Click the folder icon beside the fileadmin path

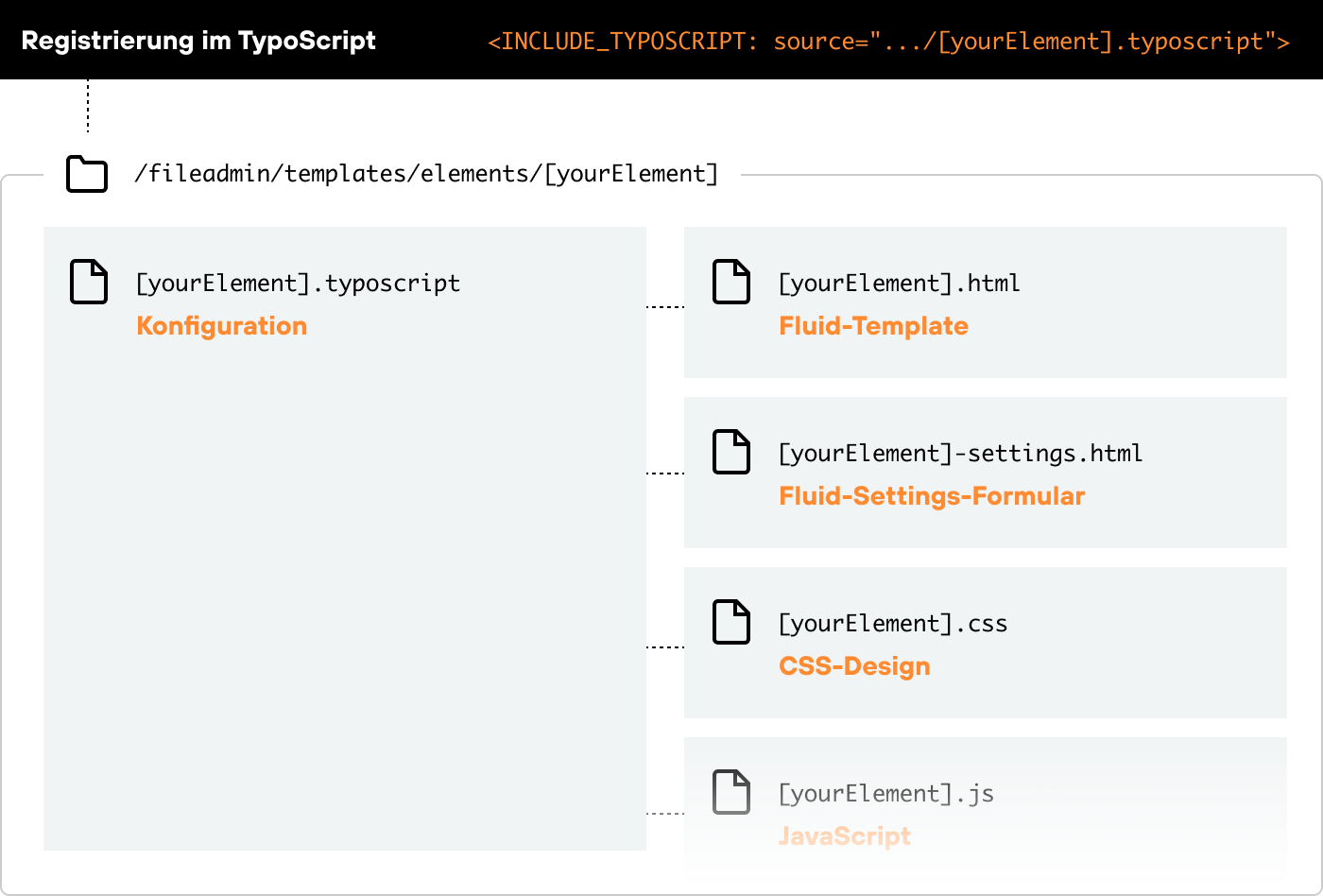click(87, 174)
